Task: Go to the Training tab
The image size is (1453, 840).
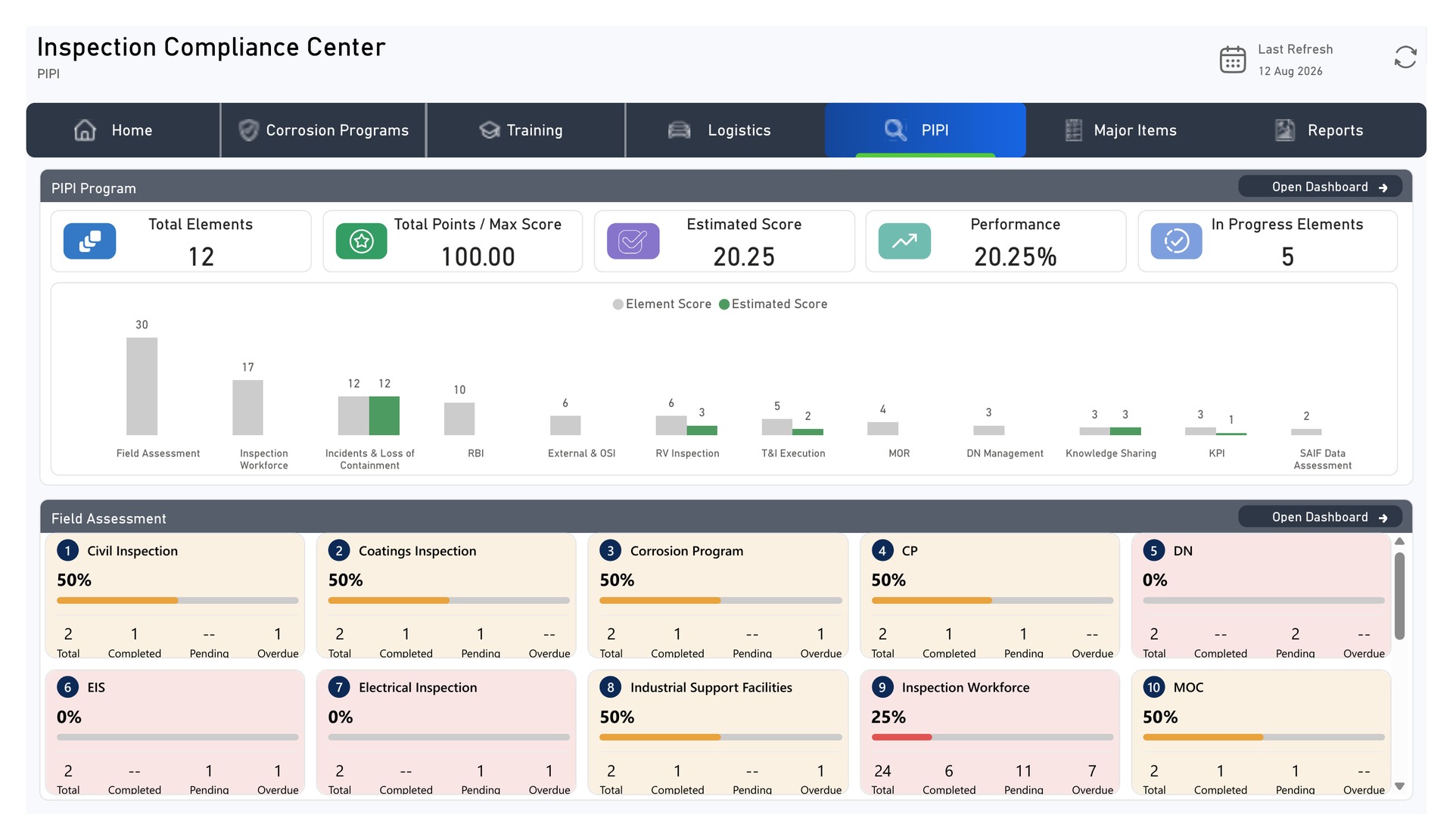Action: pyautogui.click(x=526, y=130)
